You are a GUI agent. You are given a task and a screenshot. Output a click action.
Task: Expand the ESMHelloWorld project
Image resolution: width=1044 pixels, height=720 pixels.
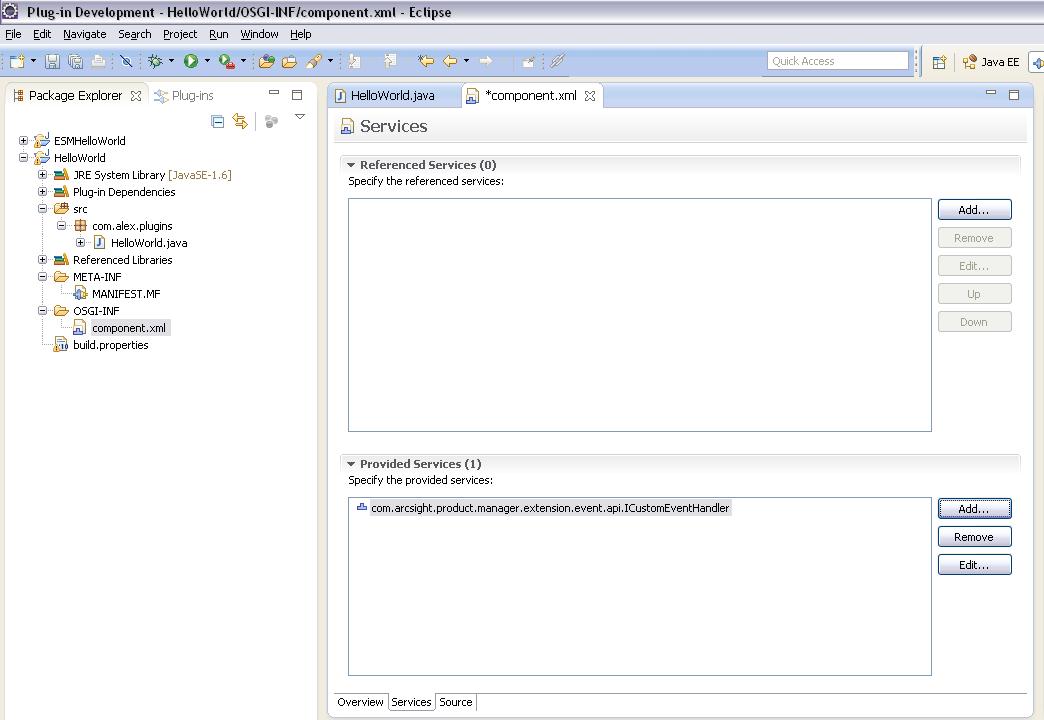pos(23,141)
